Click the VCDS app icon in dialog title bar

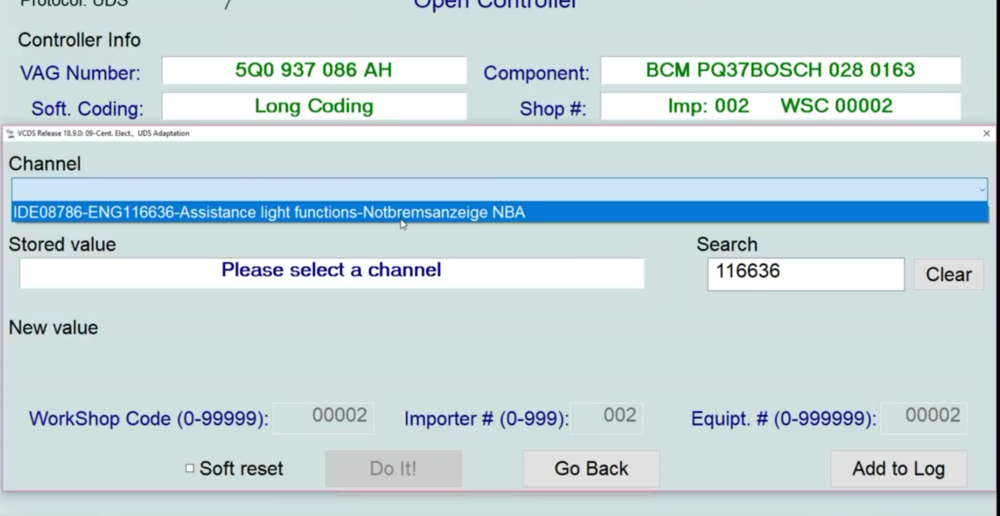11,133
